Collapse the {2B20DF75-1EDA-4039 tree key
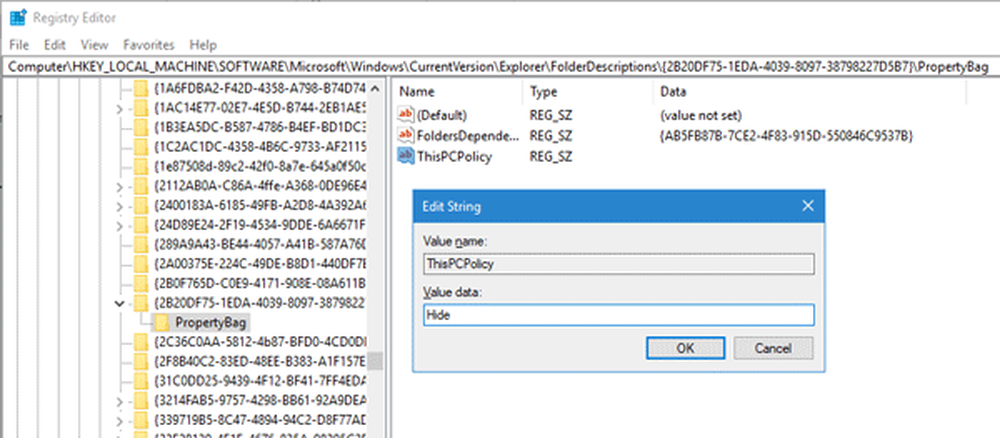Viewport: 1000px width, 438px height. [121, 302]
